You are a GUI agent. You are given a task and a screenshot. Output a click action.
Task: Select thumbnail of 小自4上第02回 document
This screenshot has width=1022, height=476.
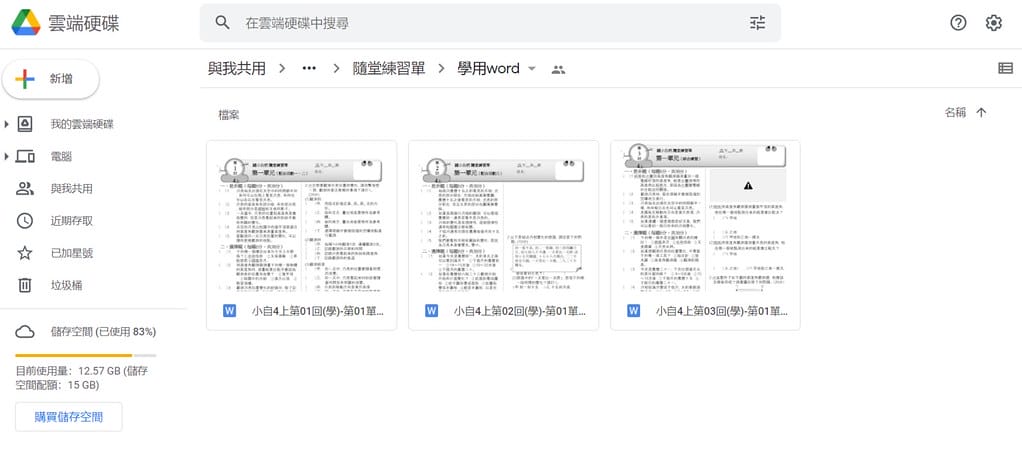tap(503, 216)
